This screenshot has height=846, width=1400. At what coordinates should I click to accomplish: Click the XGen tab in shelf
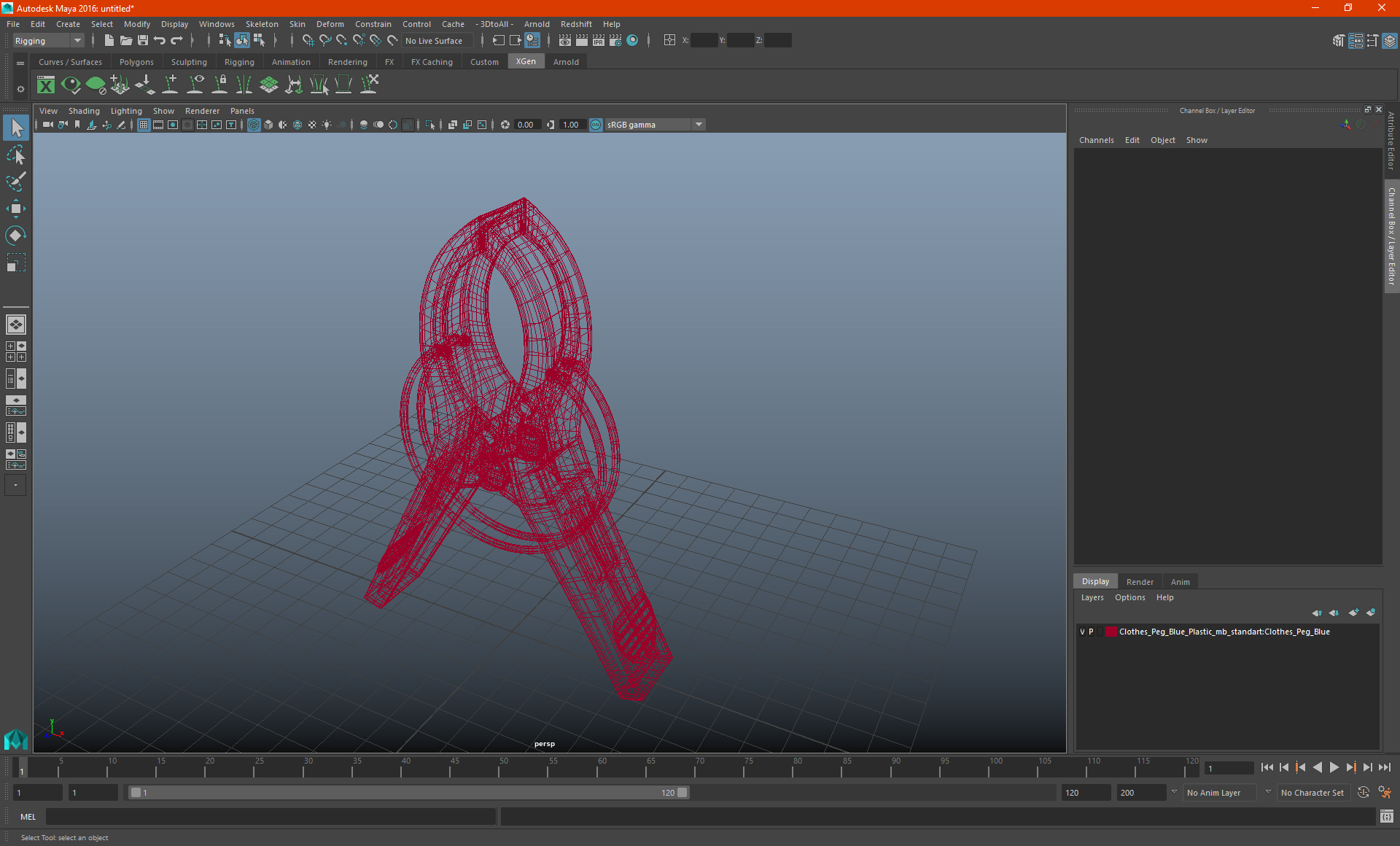(x=525, y=62)
